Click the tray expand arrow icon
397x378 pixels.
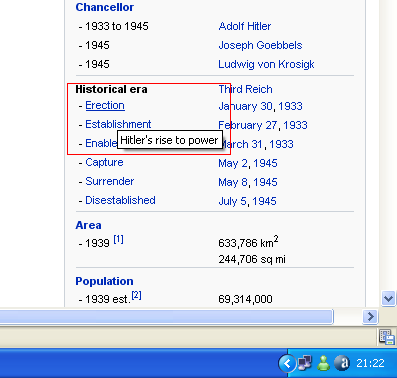click(287, 363)
